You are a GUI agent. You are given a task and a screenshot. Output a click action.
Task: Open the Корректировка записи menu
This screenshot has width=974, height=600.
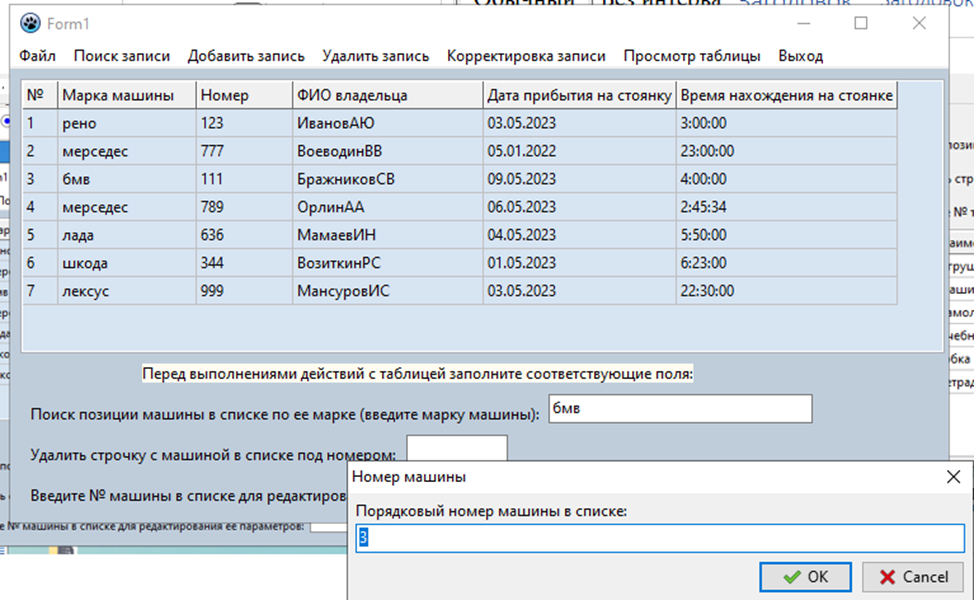coord(526,56)
